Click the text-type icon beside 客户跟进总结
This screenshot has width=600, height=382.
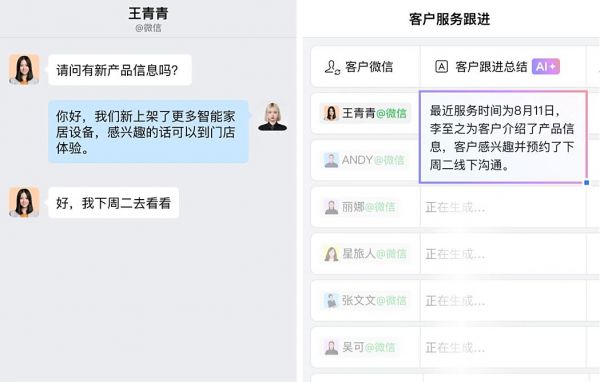point(441,67)
